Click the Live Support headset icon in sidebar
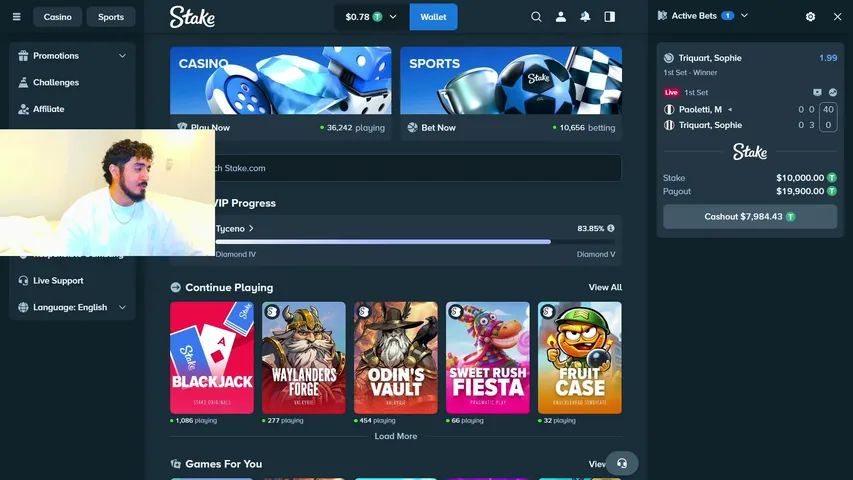Viewport: 853px width, 480px height. pyautogui.click(x=23, y=280)
